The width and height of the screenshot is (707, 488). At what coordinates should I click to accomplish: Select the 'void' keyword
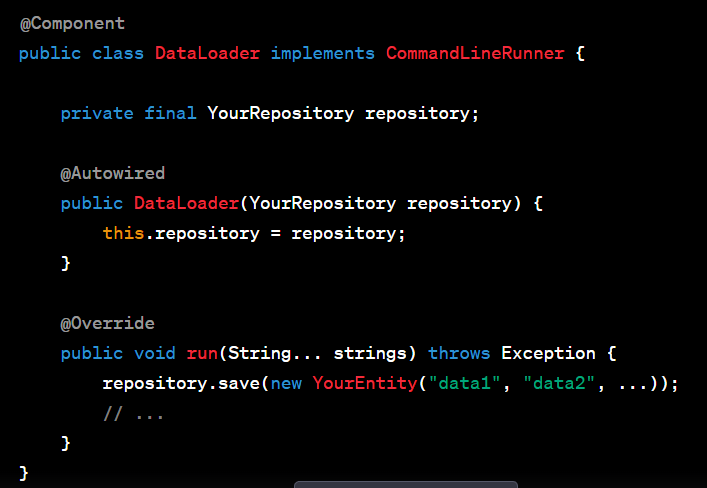pyautogui.click(x=155, y=353)
